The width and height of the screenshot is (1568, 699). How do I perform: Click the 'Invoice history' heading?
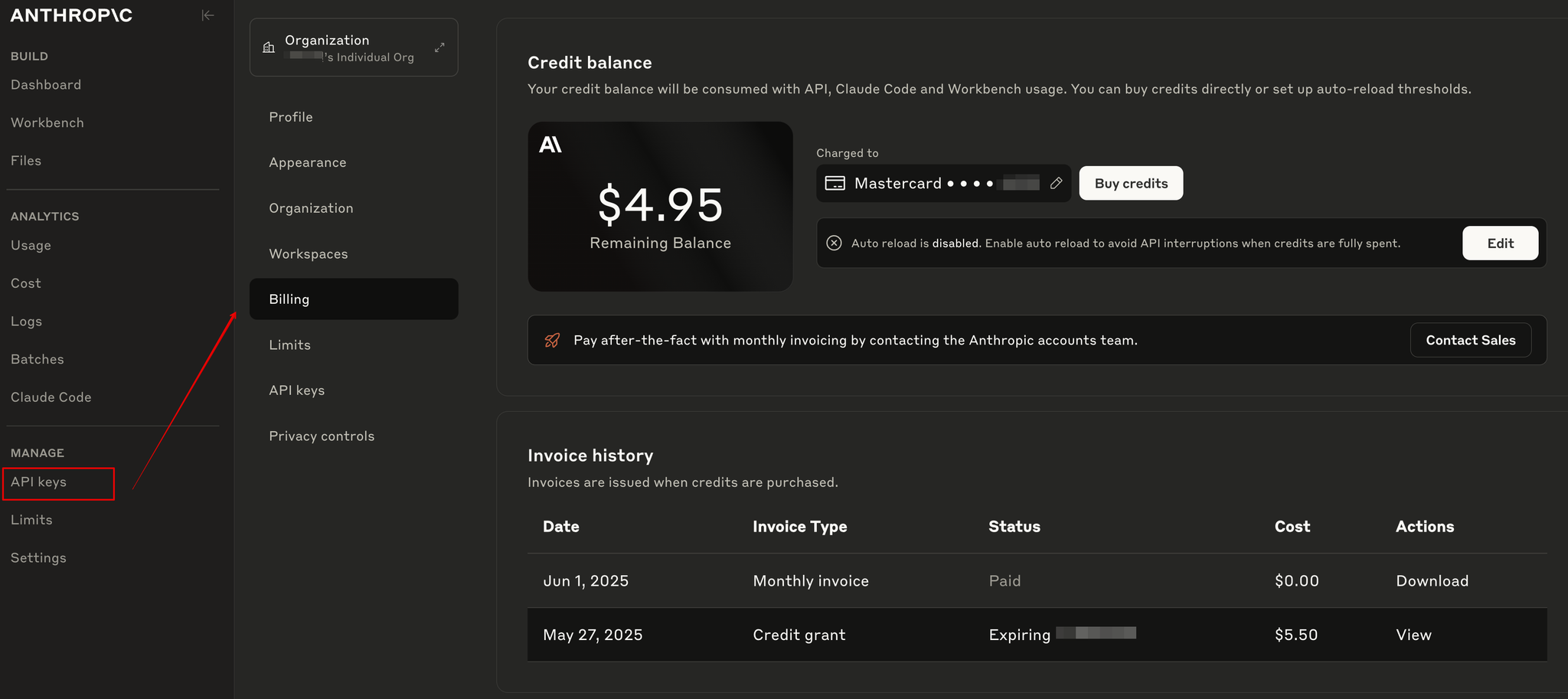(590, 456)
